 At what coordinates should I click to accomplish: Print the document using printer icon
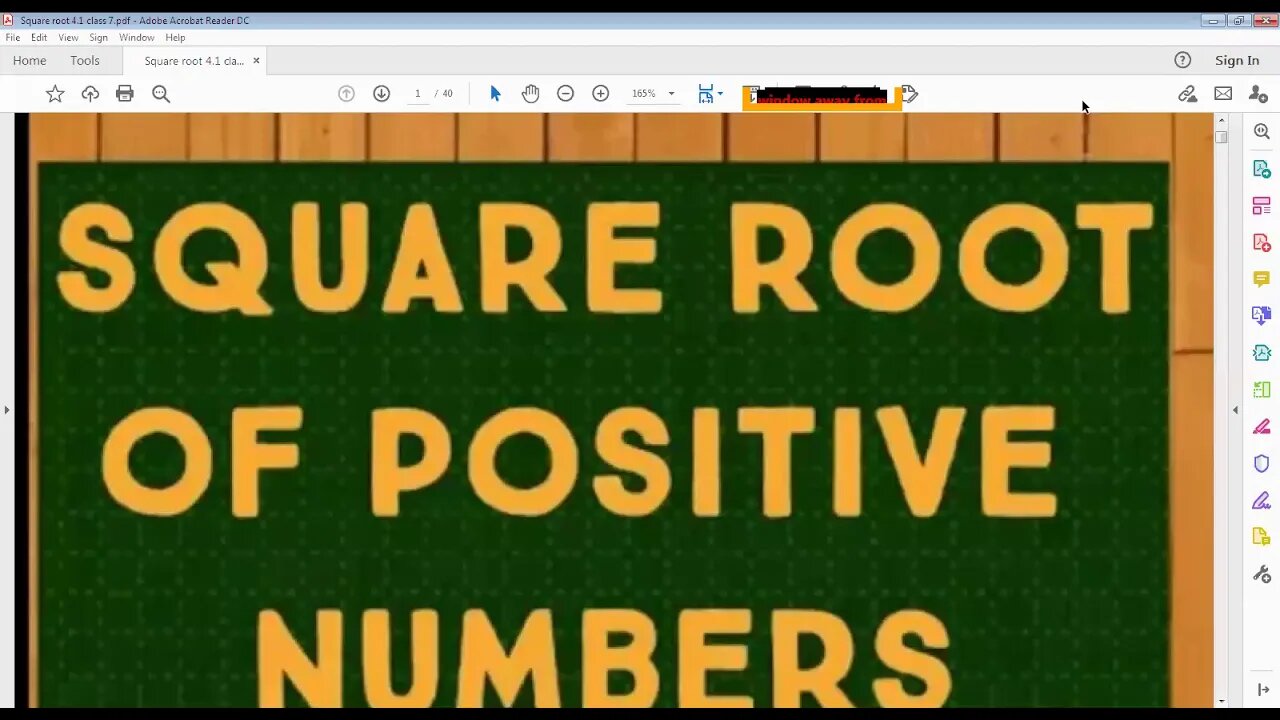125,94
